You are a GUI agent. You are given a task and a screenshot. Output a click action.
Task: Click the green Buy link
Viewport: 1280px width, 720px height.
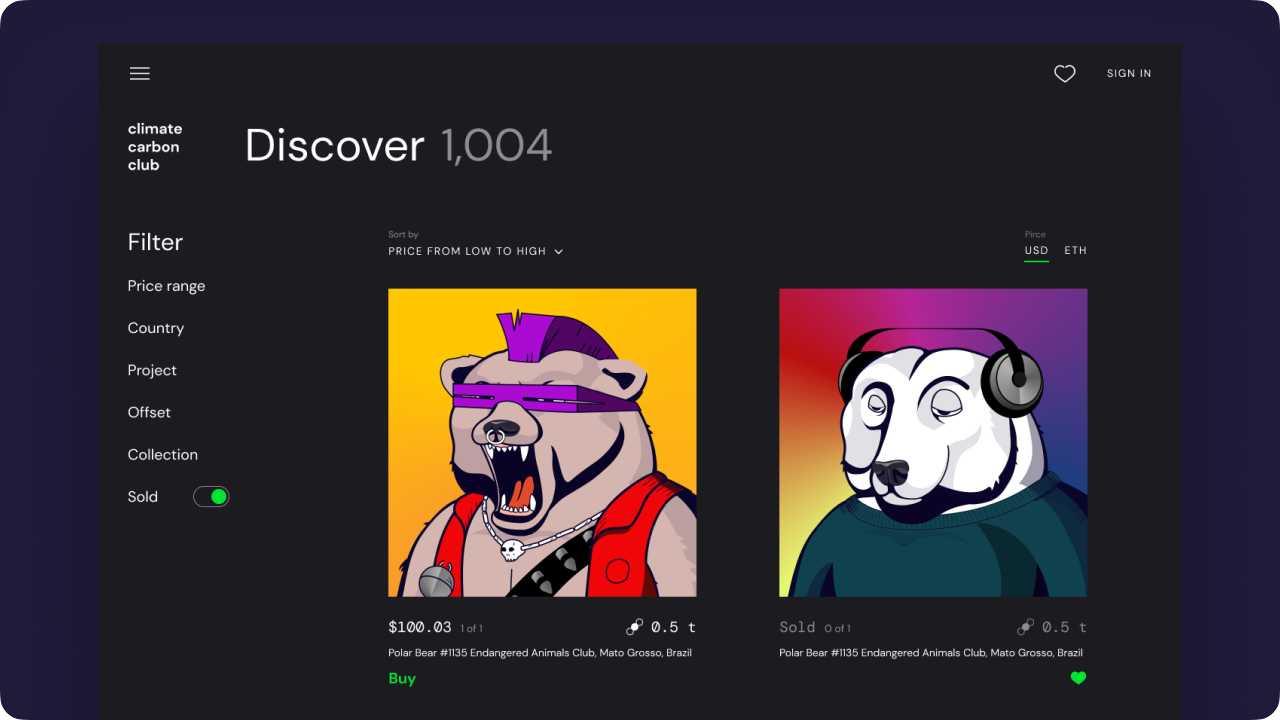pyautogui.click(x=402, y=678)
